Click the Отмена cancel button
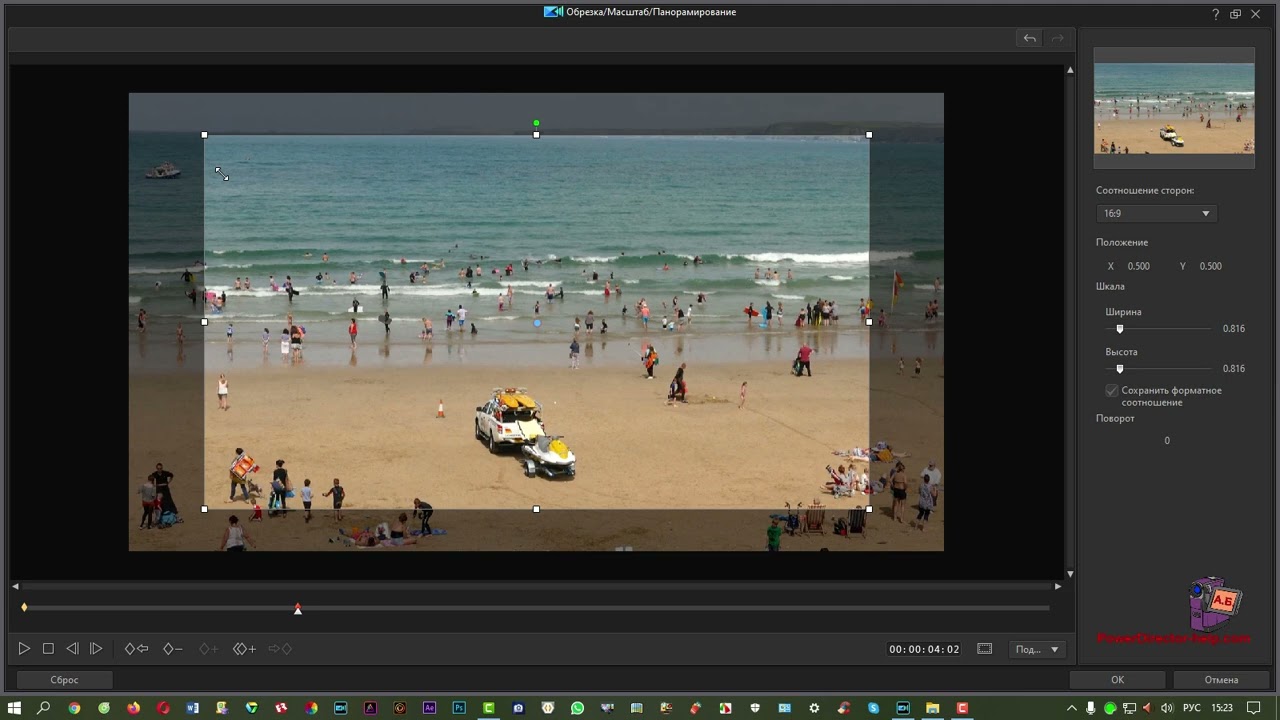 pyautogui.click(x=1221, y=679)
